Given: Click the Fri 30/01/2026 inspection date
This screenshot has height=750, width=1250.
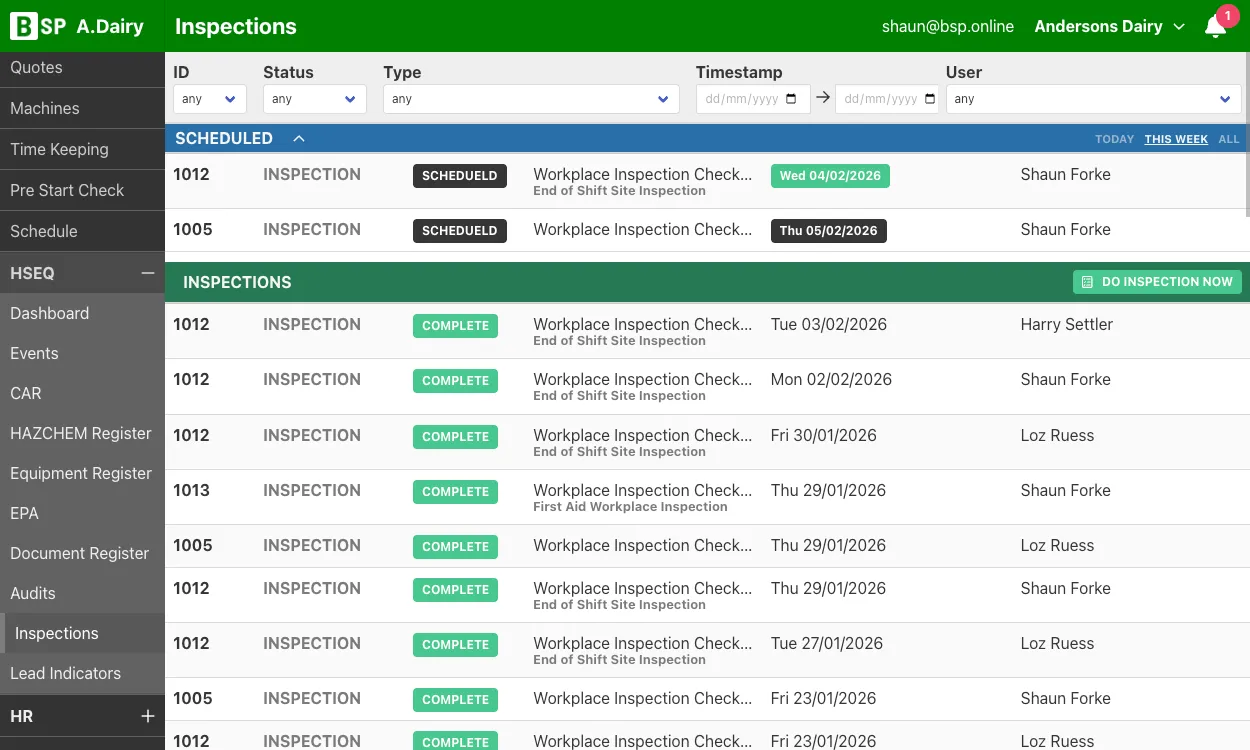Looking at the screenshot, I should tap(823, 435).
